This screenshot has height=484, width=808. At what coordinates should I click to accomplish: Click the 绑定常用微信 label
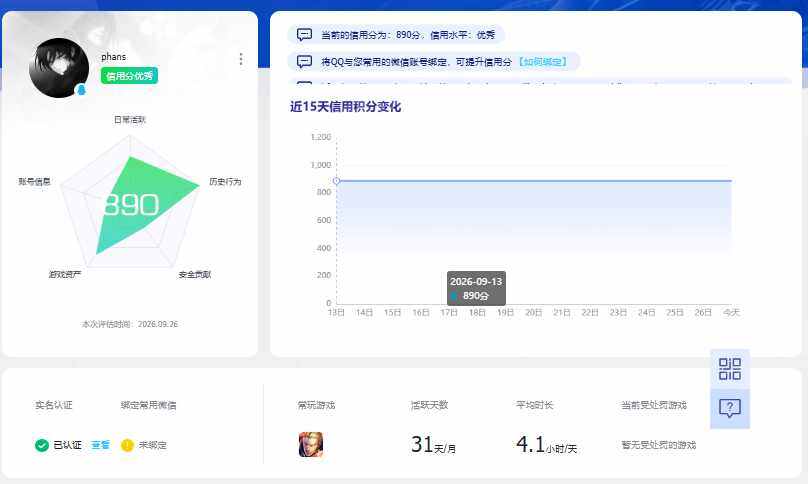(148, 405)
